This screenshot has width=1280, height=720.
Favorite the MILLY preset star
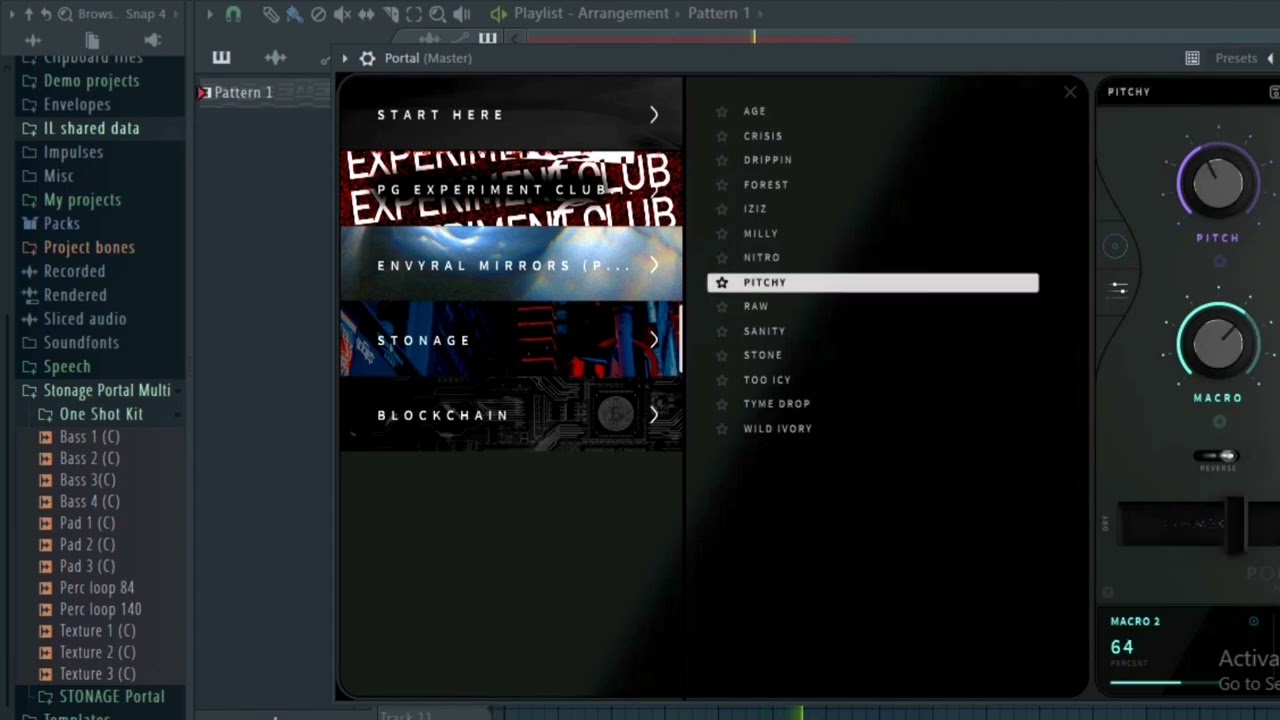tap(722, 233)
